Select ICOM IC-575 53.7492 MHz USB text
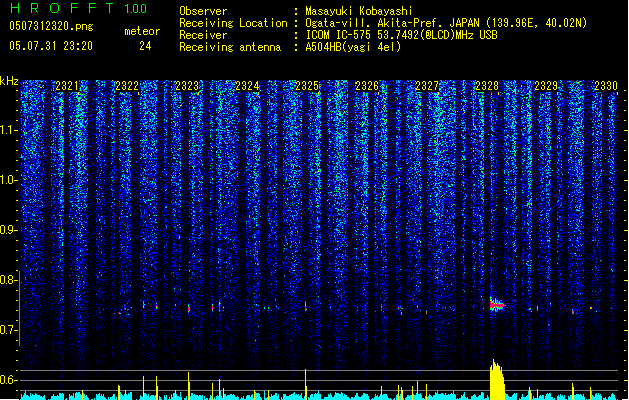 tap(402, 35)
